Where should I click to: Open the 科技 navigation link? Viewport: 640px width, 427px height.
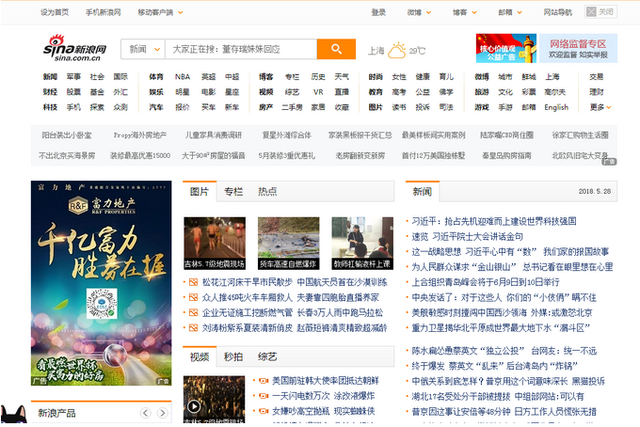(50, 107)
